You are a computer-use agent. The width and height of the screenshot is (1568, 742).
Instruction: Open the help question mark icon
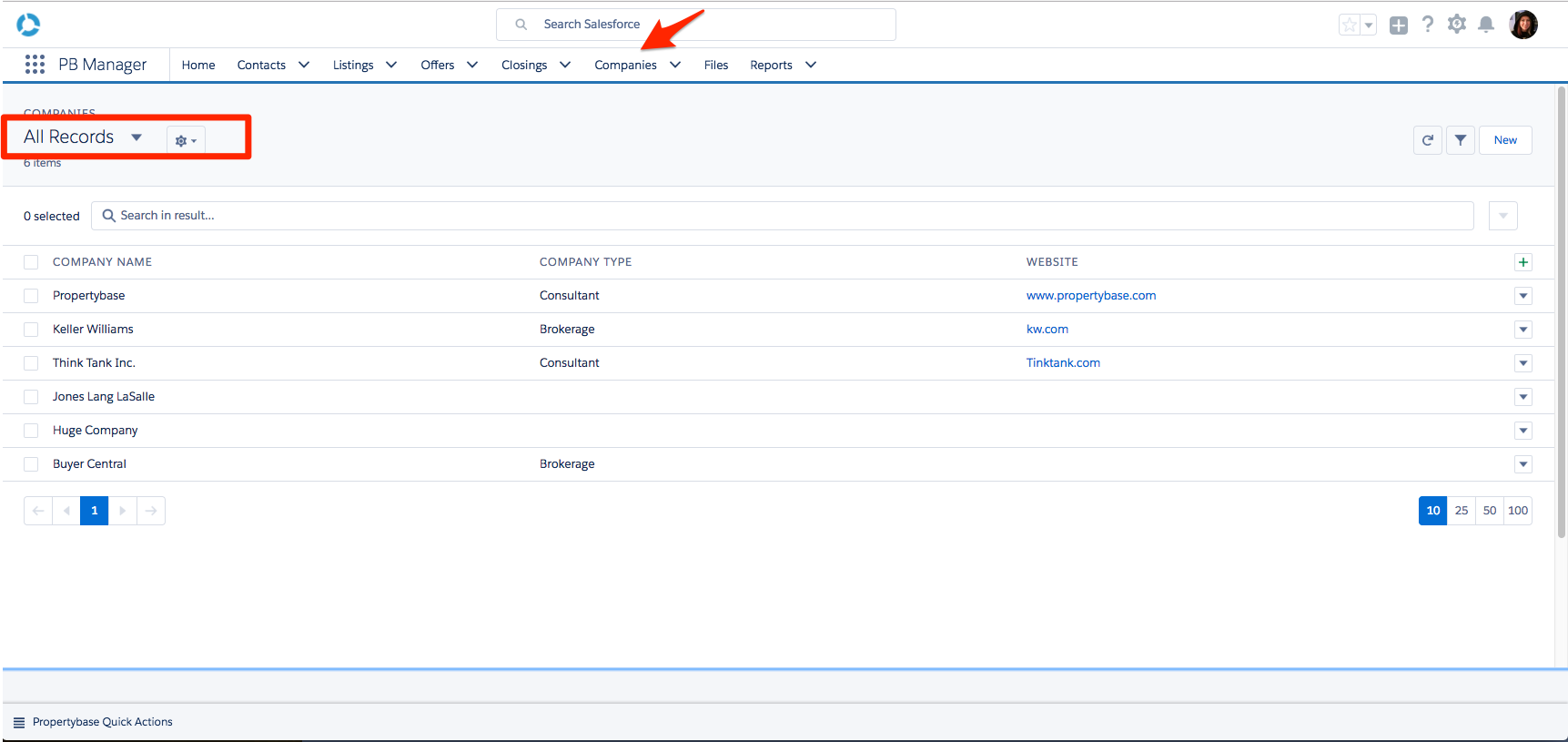1428,25
